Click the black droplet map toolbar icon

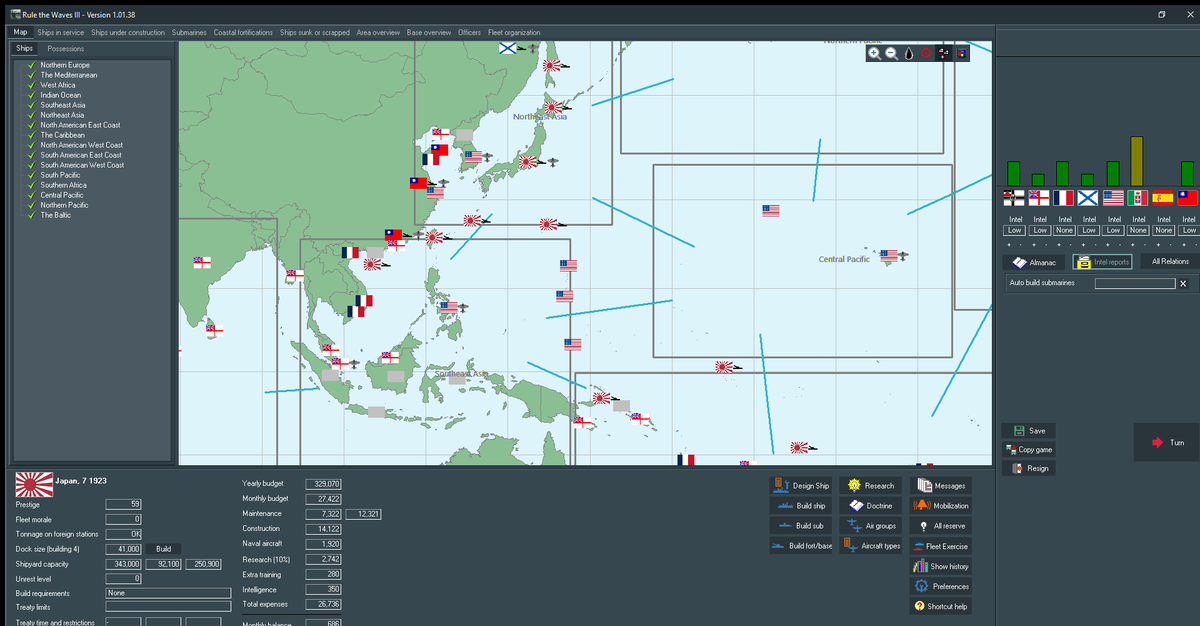point(909,53)
